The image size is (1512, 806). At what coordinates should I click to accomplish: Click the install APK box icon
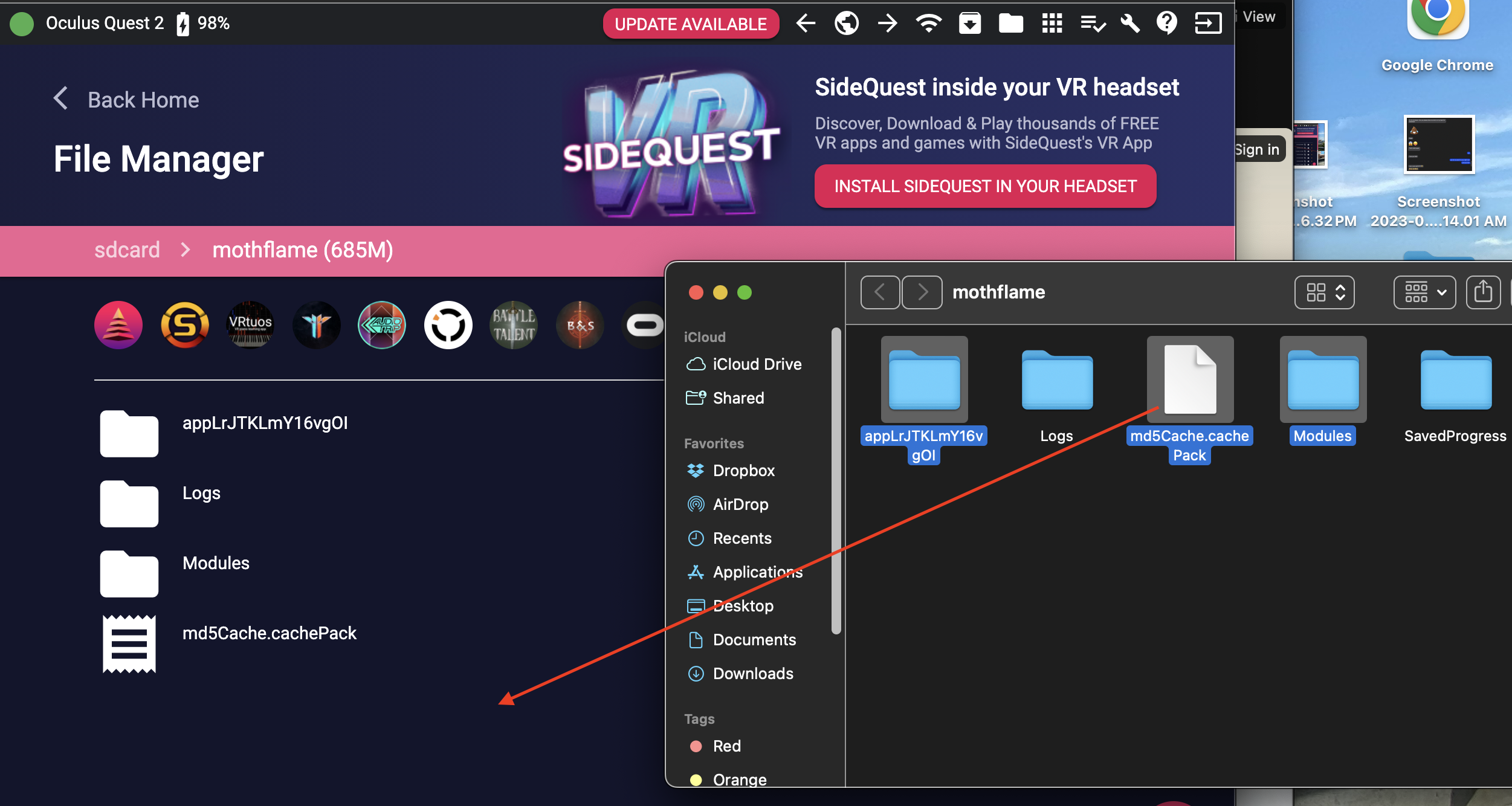point(969,24)
